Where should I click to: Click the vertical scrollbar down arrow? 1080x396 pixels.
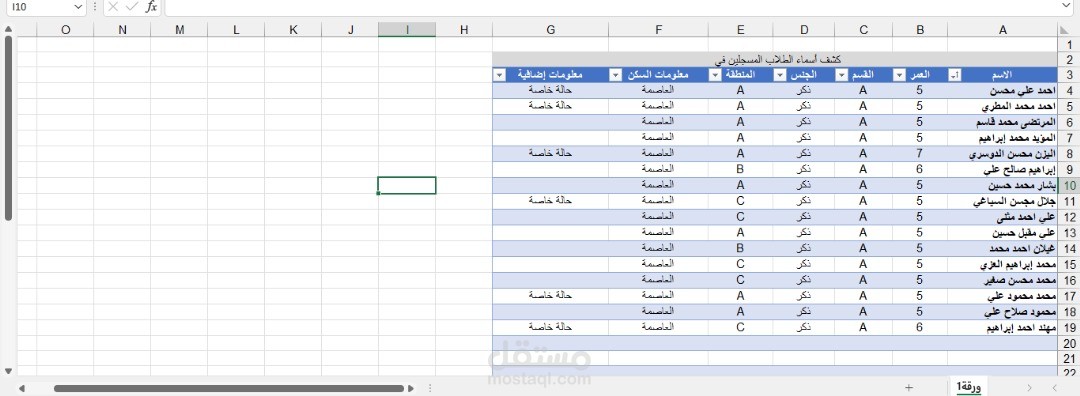point(8,370)
